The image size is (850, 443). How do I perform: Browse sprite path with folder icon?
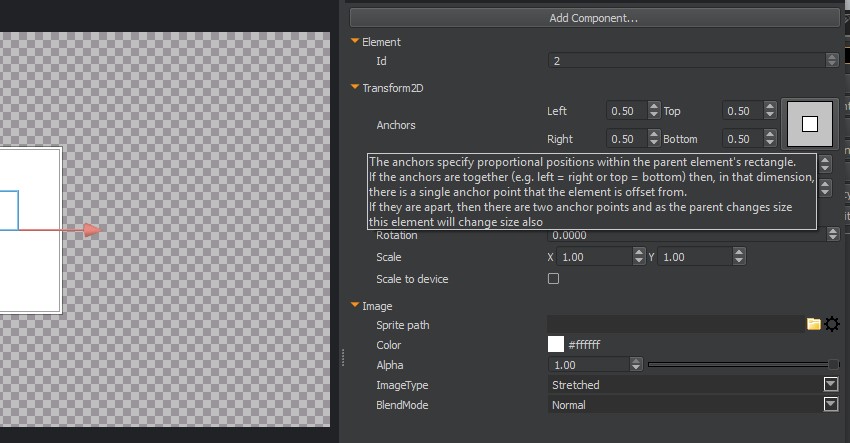tap(813, 324)
